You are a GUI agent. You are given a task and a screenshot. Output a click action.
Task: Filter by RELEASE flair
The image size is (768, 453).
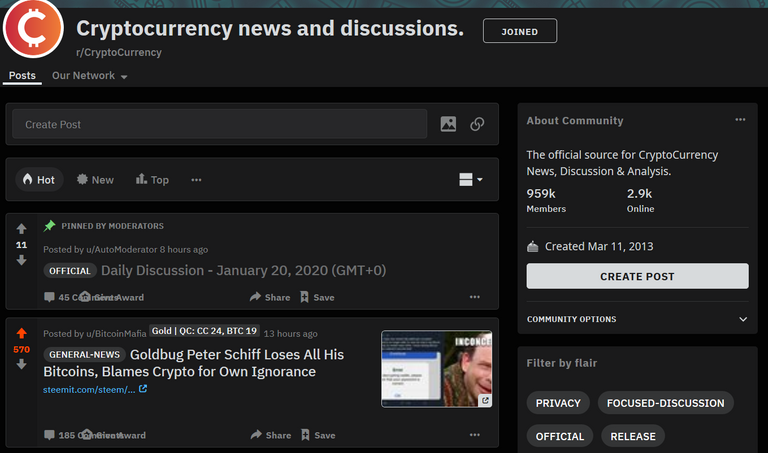click(633, 436)
